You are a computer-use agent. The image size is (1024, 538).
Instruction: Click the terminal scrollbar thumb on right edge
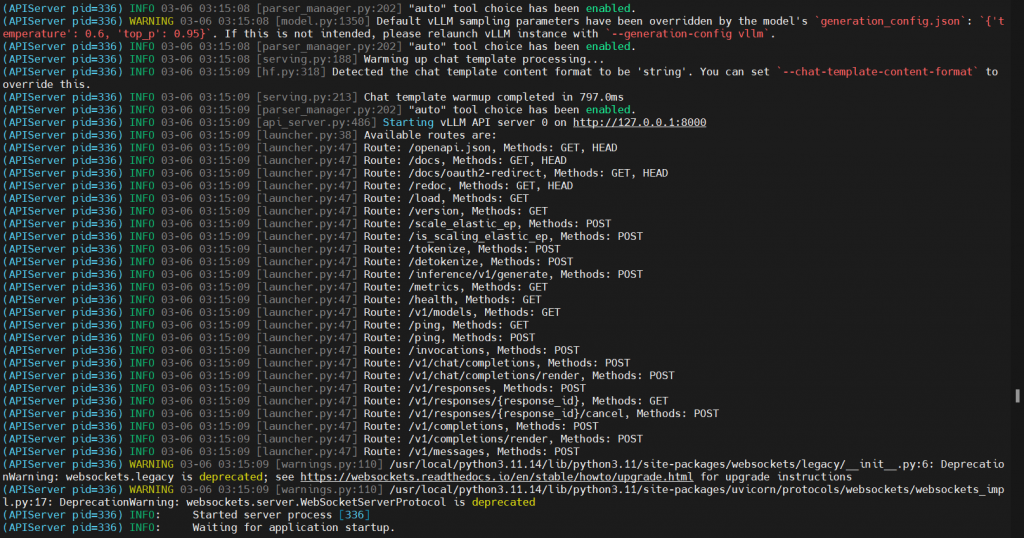[x=1018, y=396]
